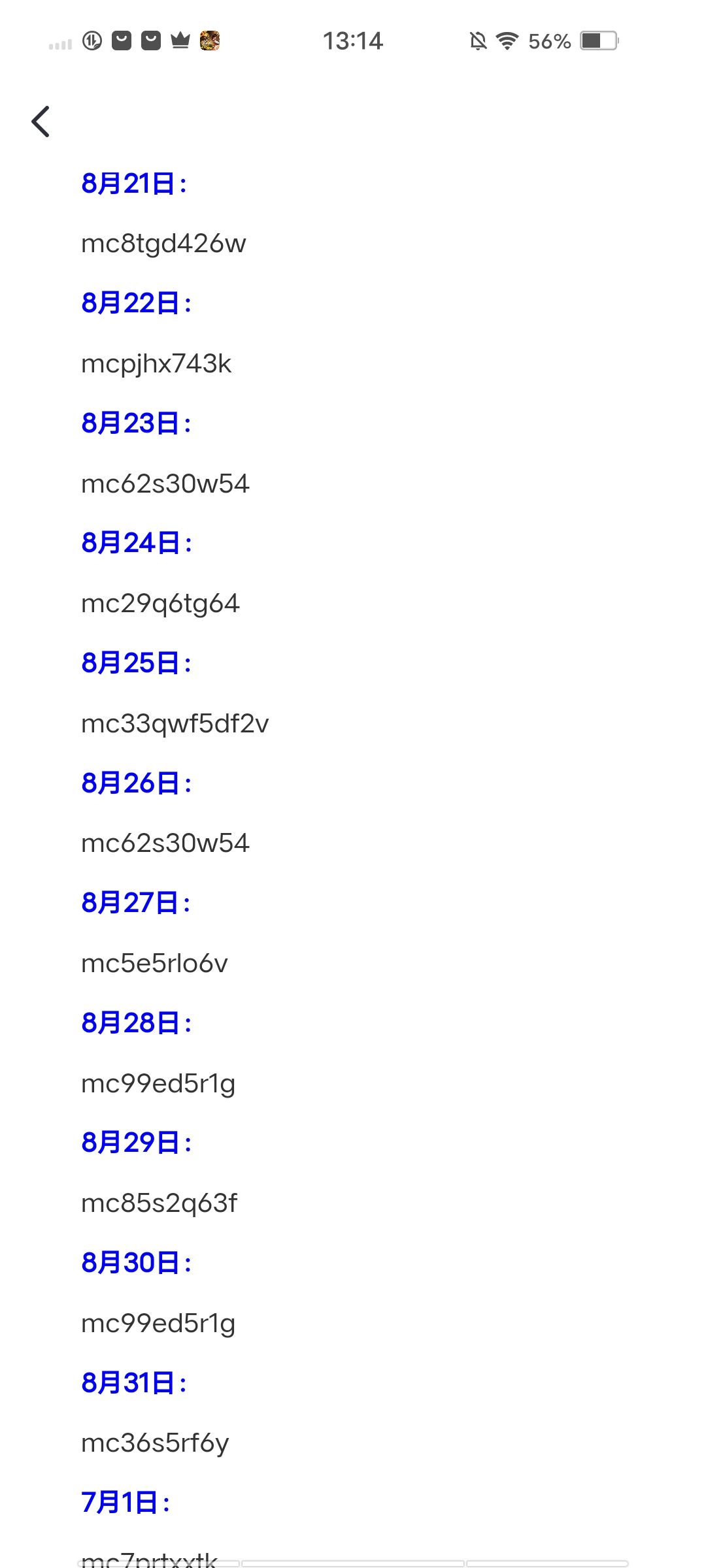Tap the 8月31日 date heading
Screen dimensions: 706x1568
(133, 1383)
